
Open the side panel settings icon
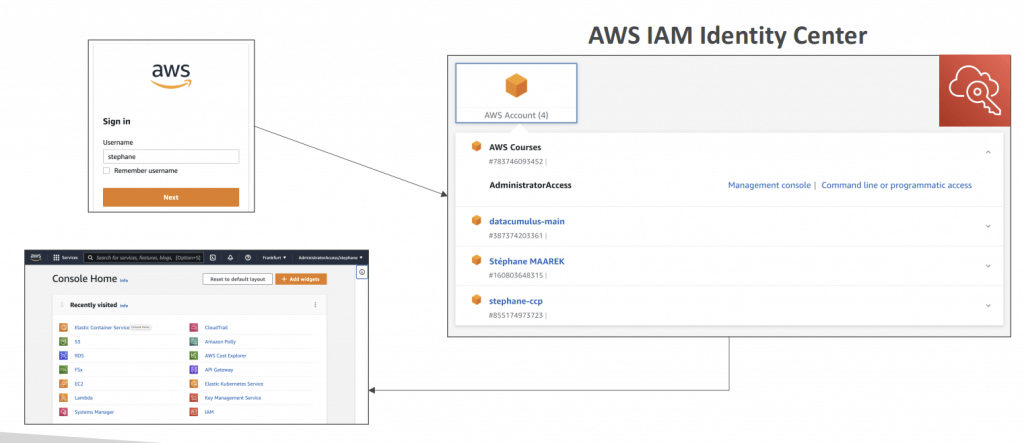pyautogui.click(x=362, y=272)
